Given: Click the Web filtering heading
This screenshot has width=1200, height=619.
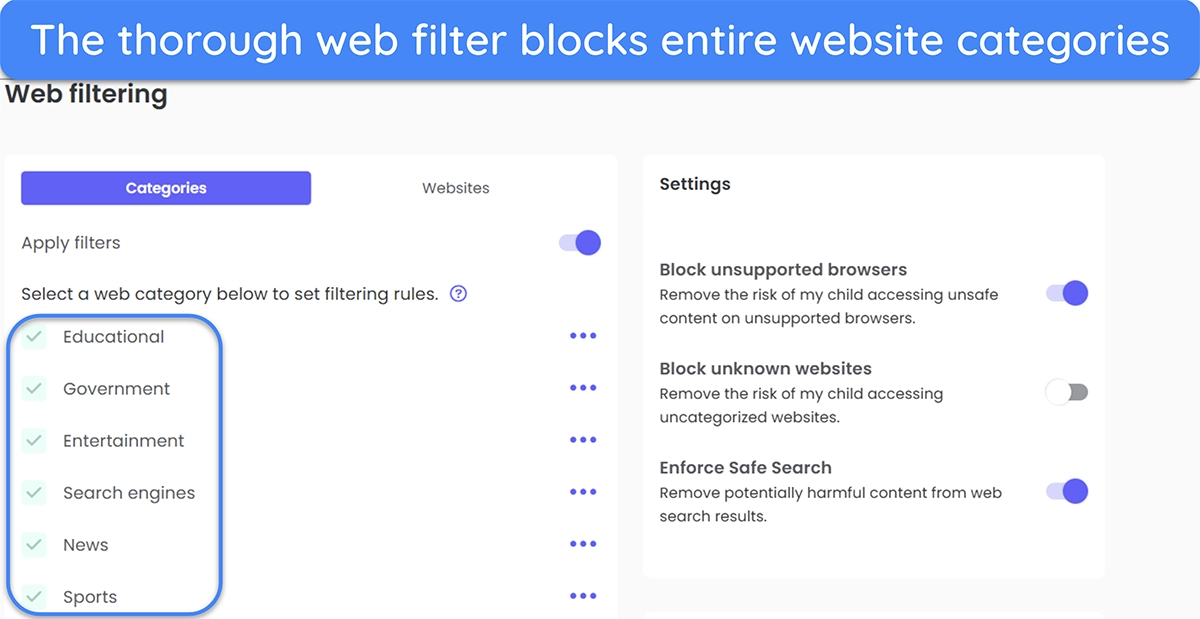Looking at the screenshot, I should [x=87, y=95].
